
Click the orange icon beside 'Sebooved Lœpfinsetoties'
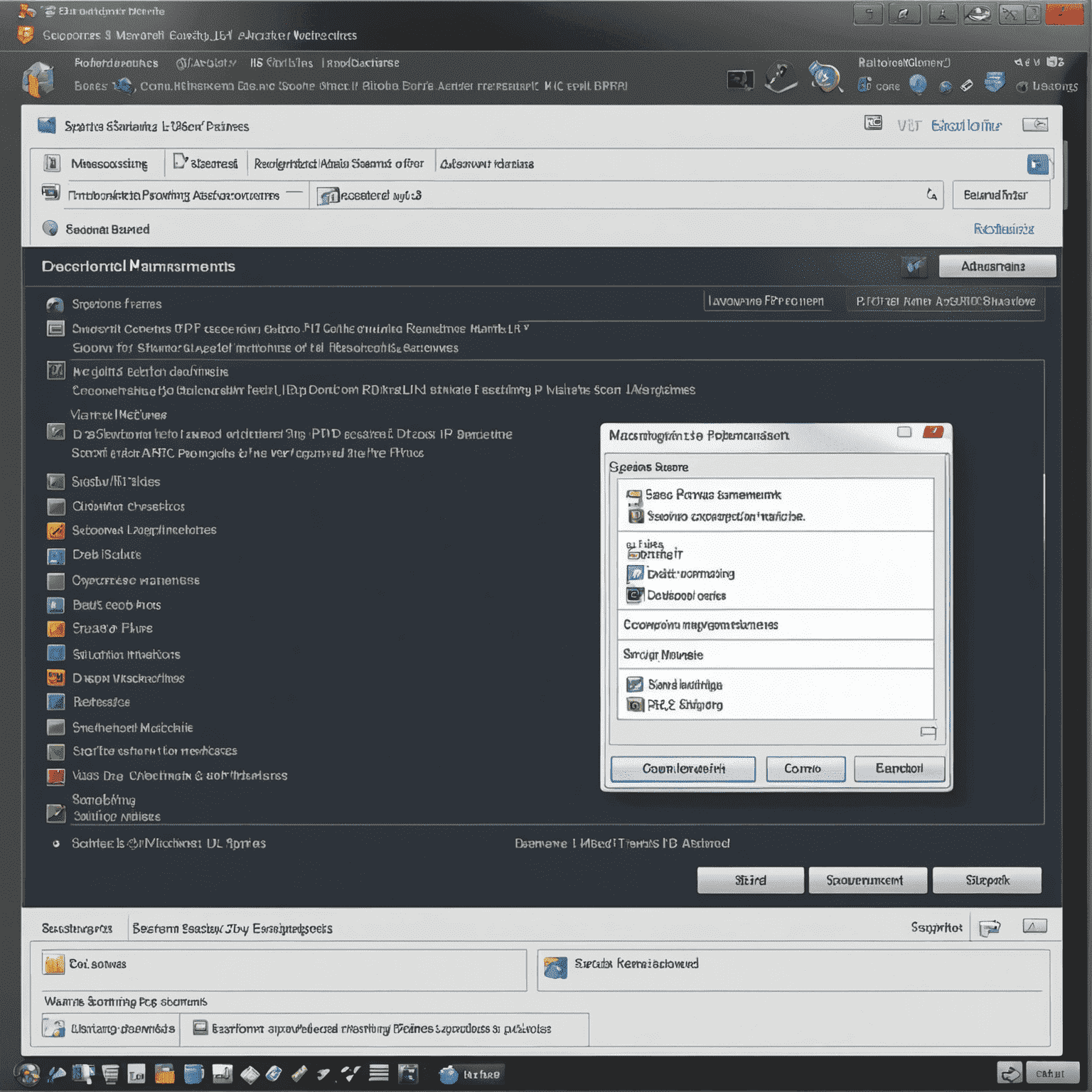click(x=55, y=530)
